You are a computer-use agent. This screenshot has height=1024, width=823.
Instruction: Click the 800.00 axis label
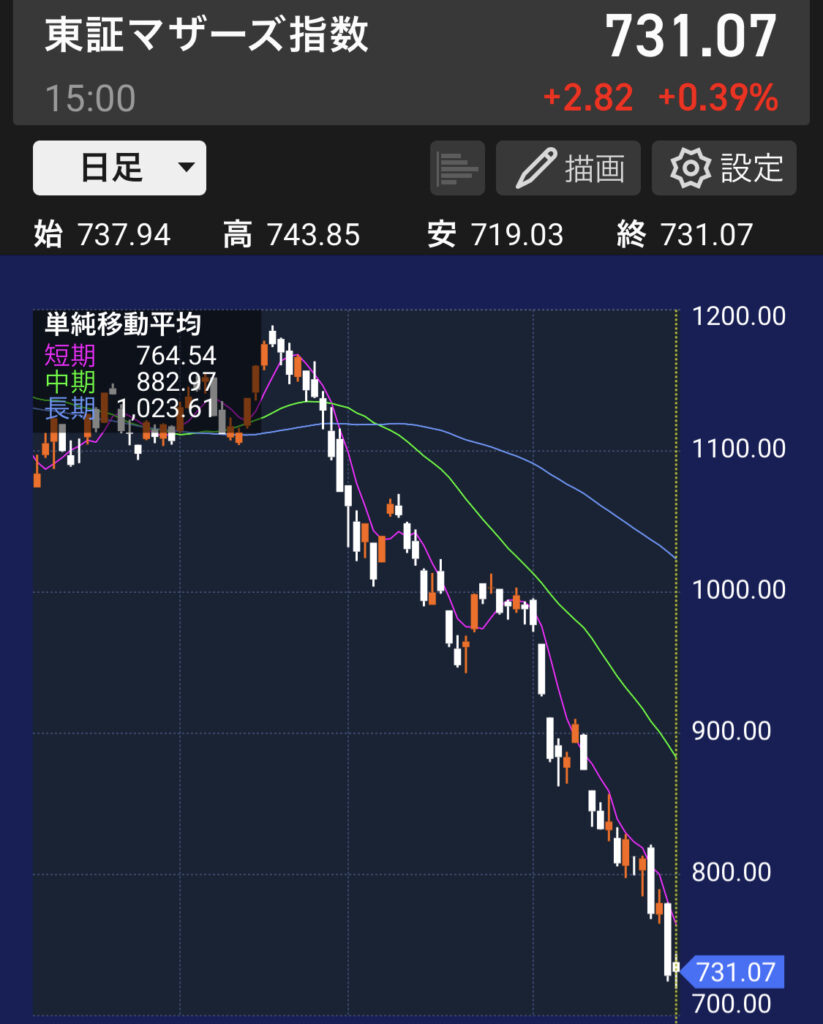pyautogui.click(x=732, y=872)
